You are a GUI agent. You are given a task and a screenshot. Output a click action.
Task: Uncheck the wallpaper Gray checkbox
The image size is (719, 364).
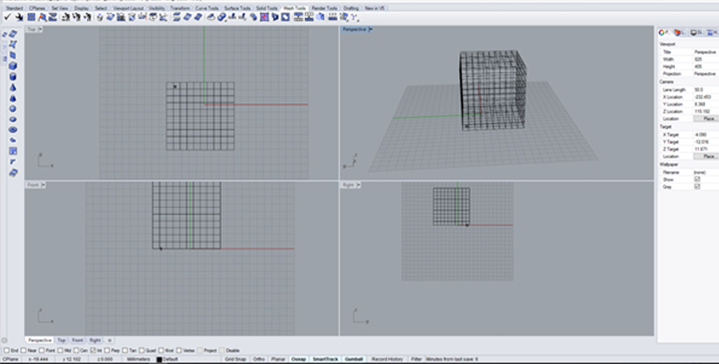pyautogui.click(x=697, y=187)
